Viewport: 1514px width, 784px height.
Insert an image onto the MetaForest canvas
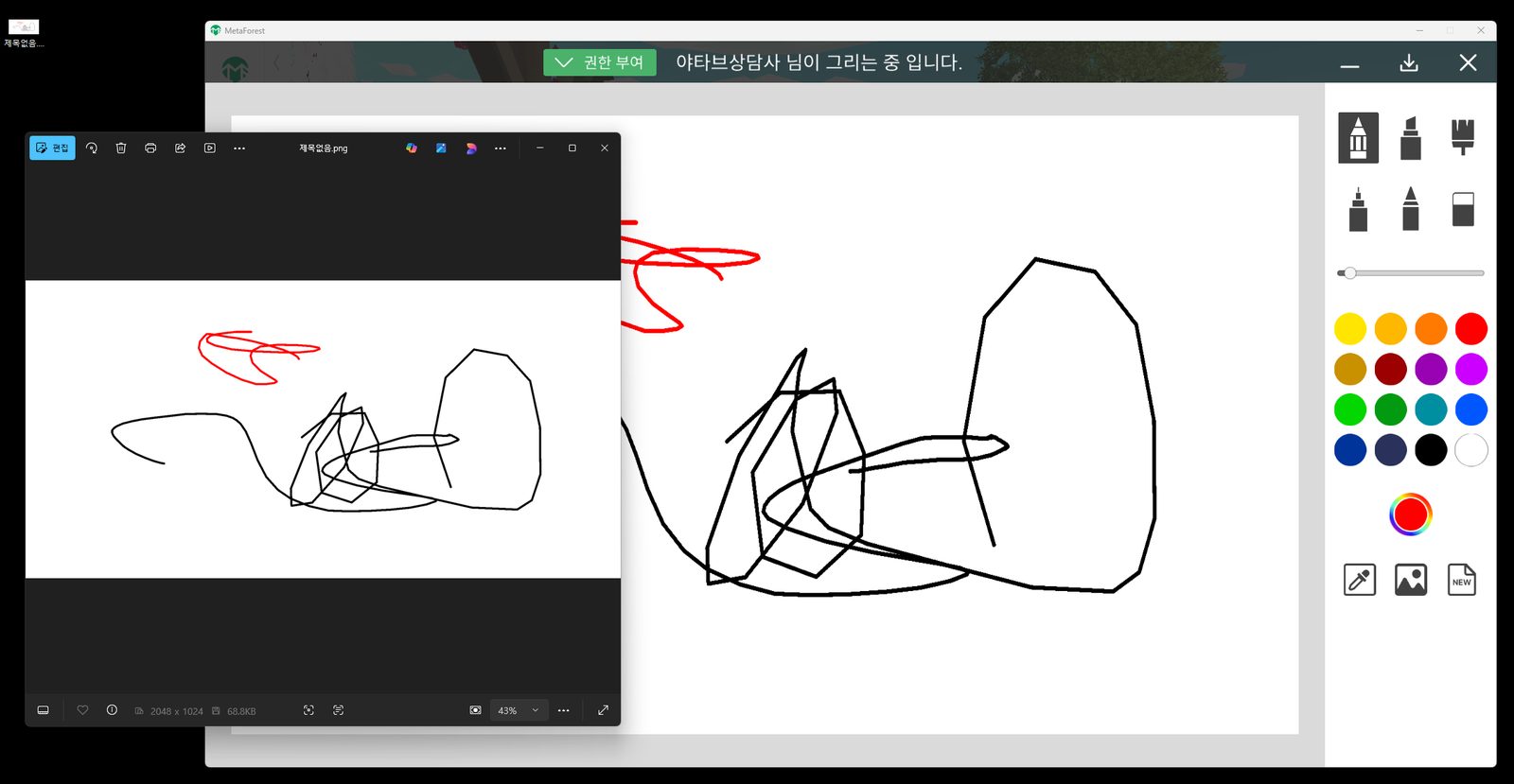[x=1411, y=580]
